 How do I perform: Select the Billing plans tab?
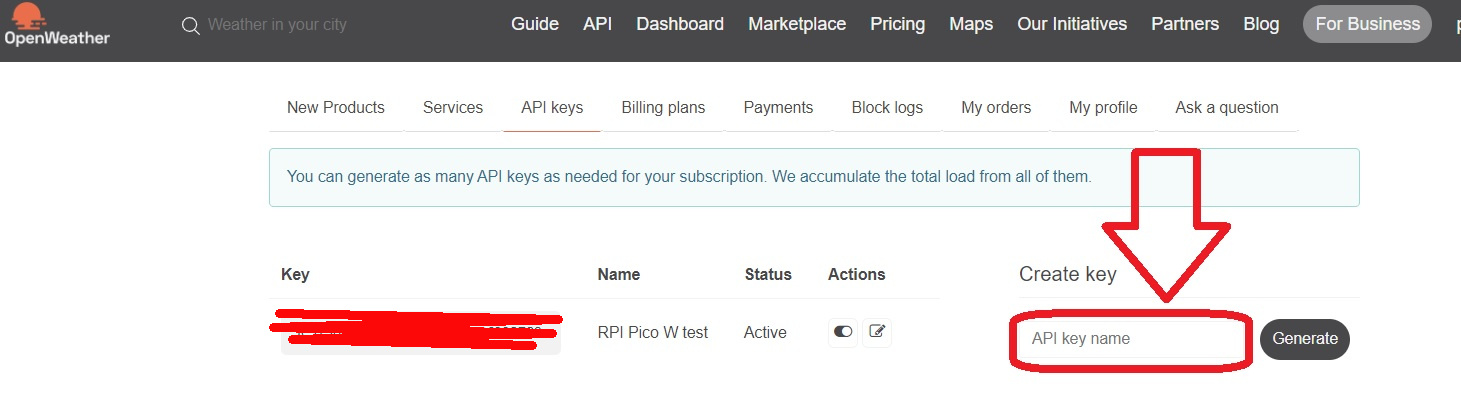(x=663, y=108)
